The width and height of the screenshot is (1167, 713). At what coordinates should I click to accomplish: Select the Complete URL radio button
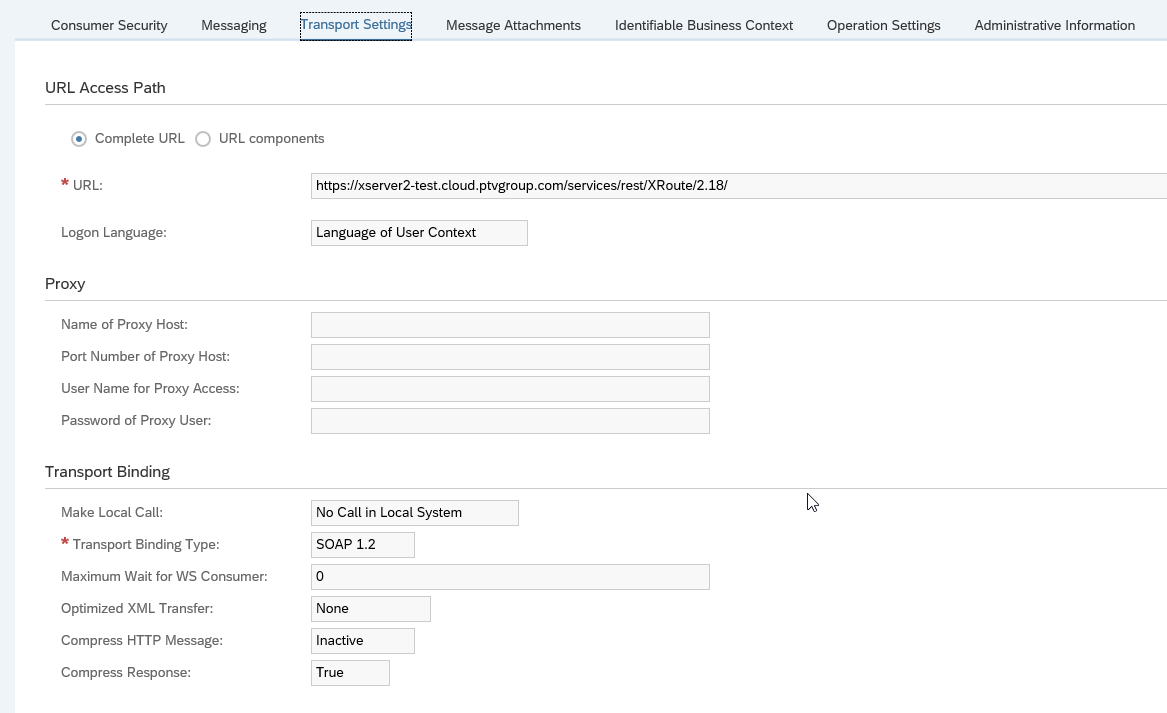pos(79,139)
